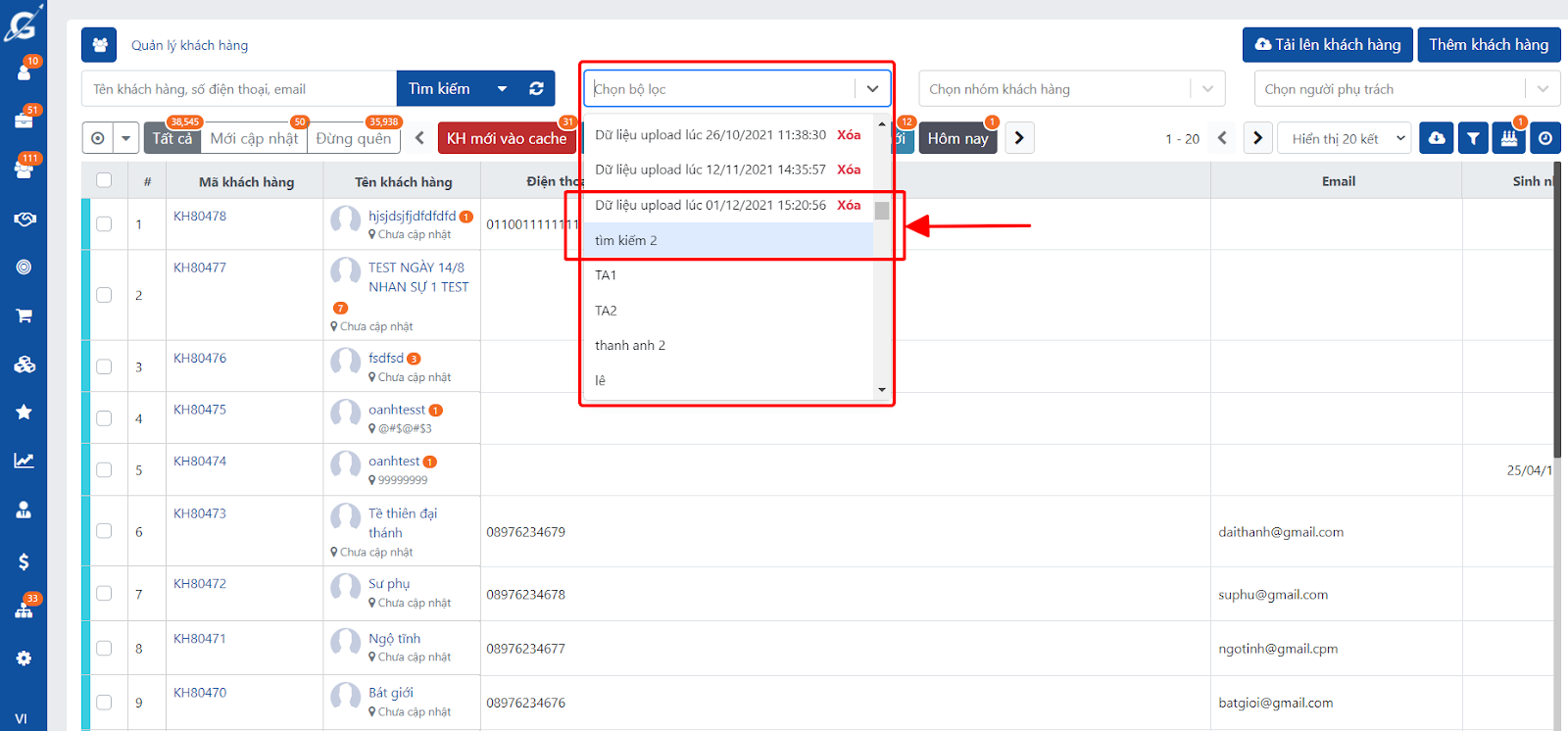Select Dữ liệu upload lúc 01/12/2021 15:20:56 option
Screen dimensions: 1568x731
click(x=710, y=205)
